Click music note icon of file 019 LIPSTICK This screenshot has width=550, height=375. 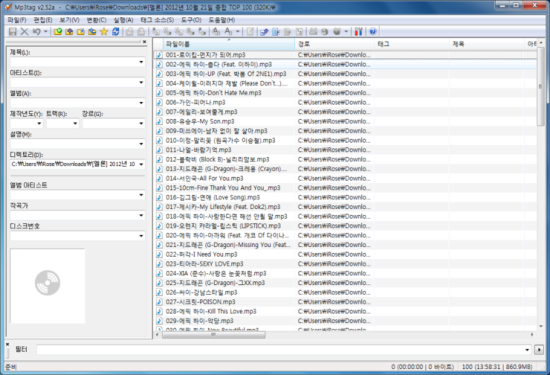[159, 226]
